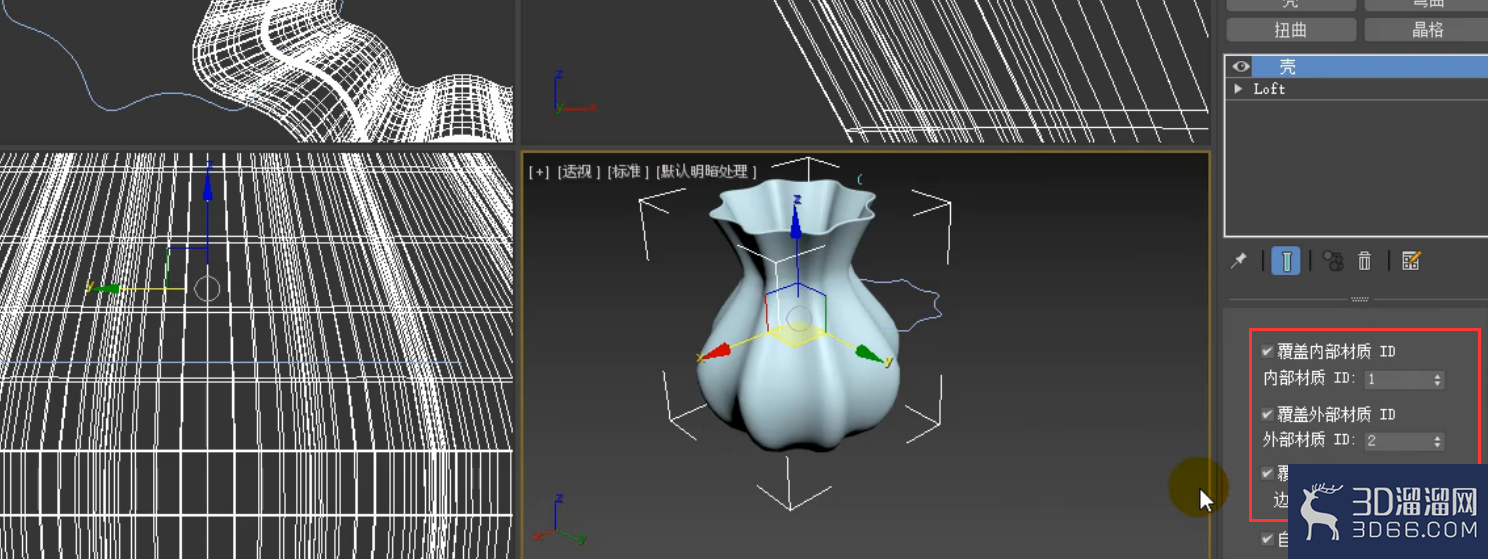This screenshot has width=1488, height=559.
Task: Click the 外部材质 ID spinner arrows
Action: 1438,441
